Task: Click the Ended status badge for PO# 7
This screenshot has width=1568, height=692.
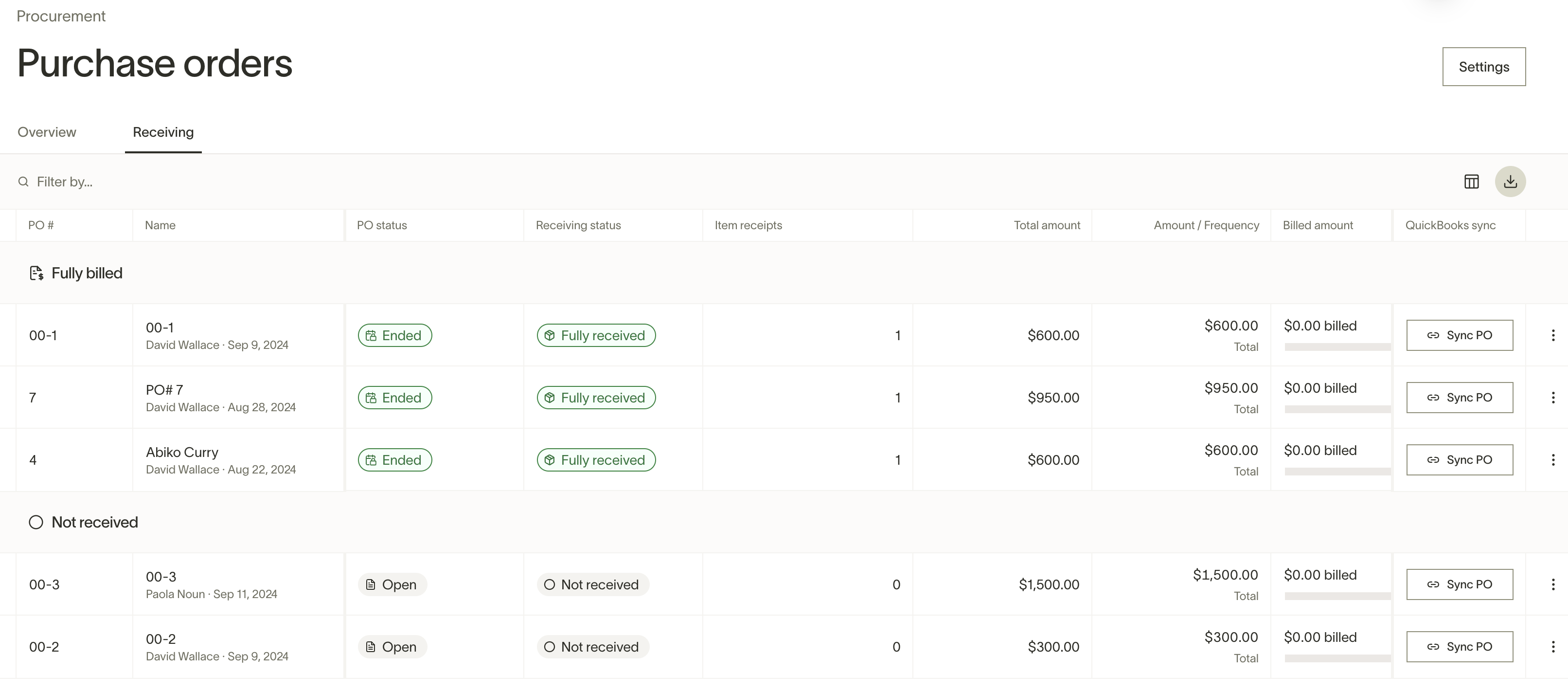Action: tap(395, 397)
